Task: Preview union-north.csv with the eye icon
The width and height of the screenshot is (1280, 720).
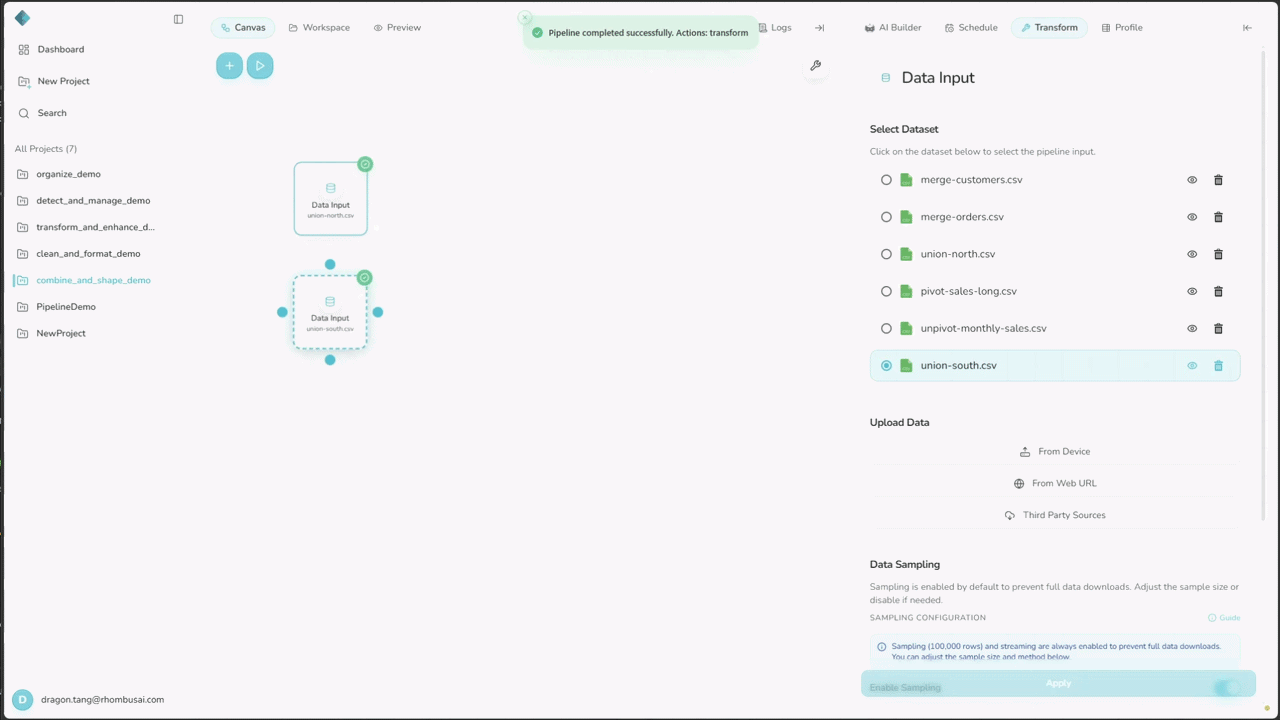Action: coord(1192,254)
